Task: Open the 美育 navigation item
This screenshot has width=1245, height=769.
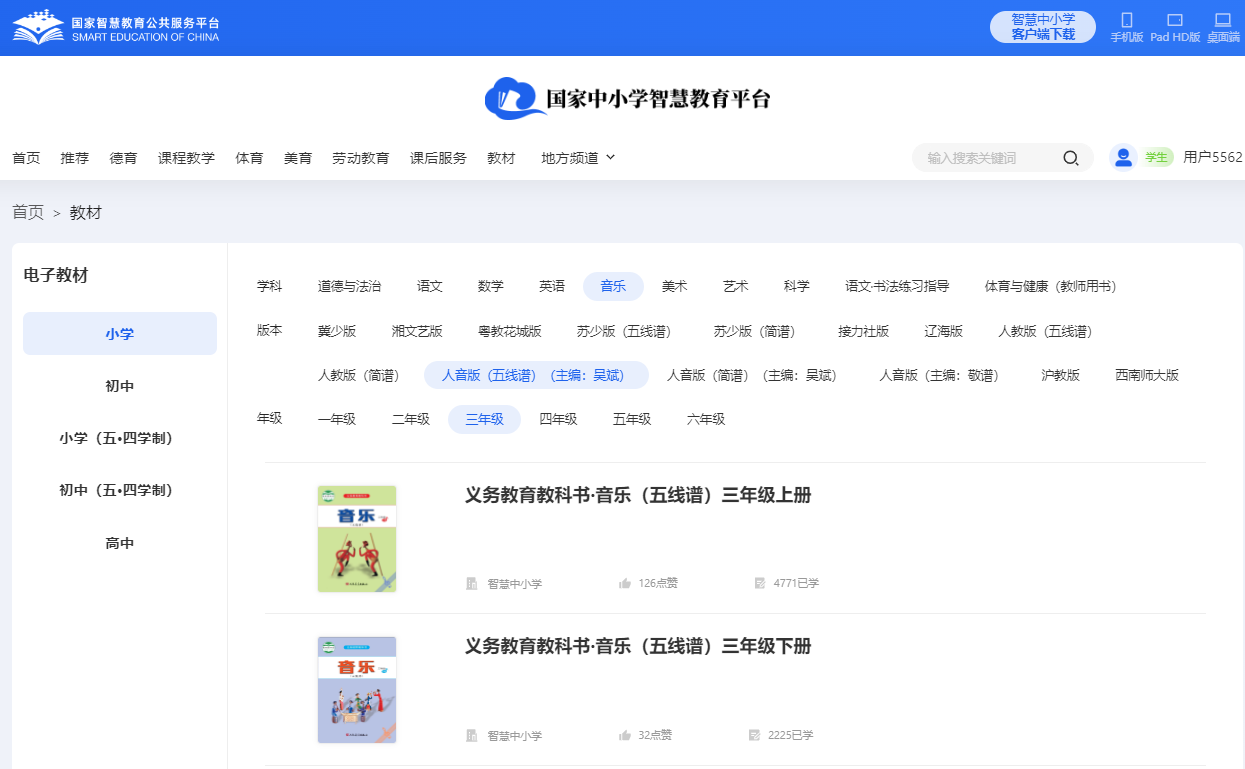Action: [x=298, y=158]
